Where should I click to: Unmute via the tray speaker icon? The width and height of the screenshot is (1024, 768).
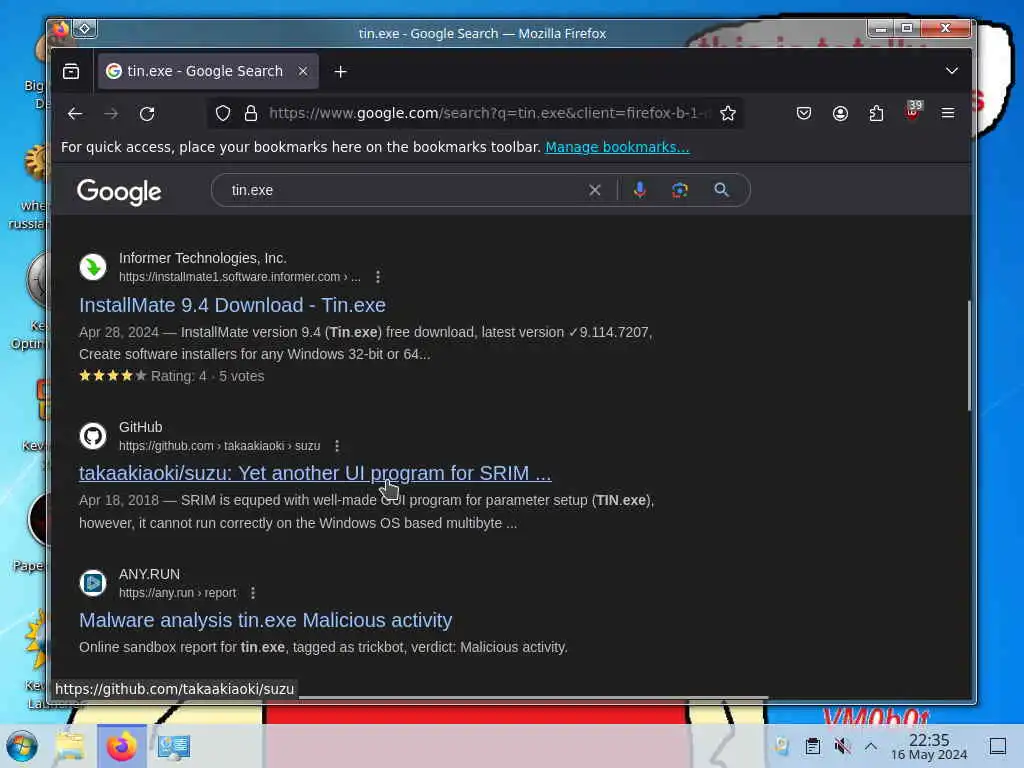(842, 746)
